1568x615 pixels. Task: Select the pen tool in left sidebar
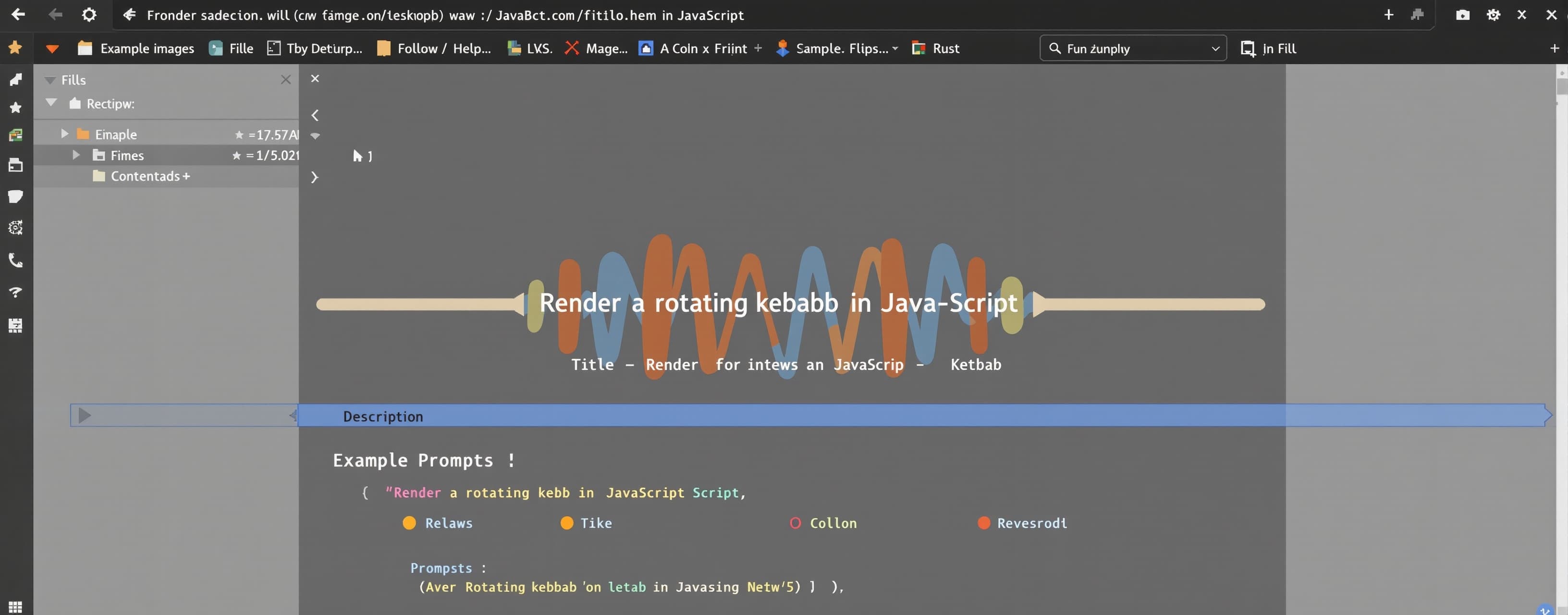[15, 79]
